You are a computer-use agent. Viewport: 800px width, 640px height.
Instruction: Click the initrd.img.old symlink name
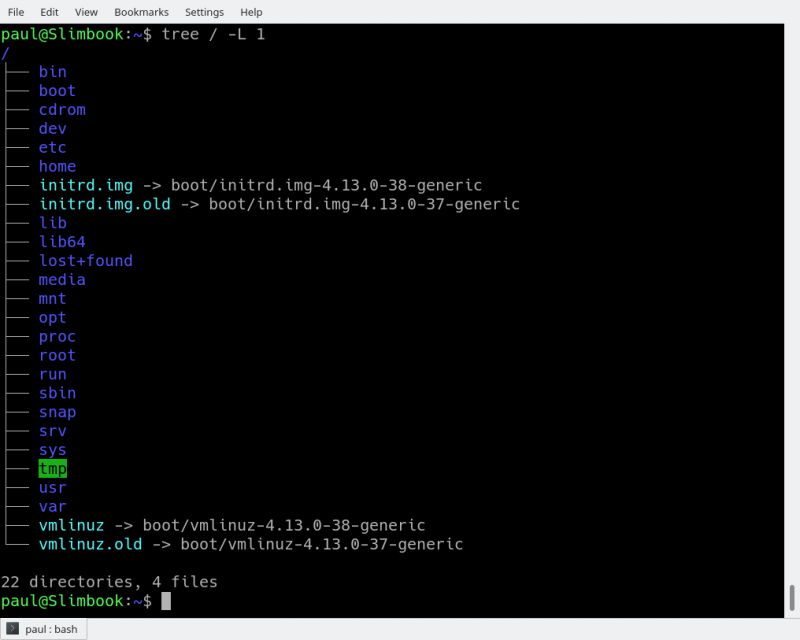[104, 204]
